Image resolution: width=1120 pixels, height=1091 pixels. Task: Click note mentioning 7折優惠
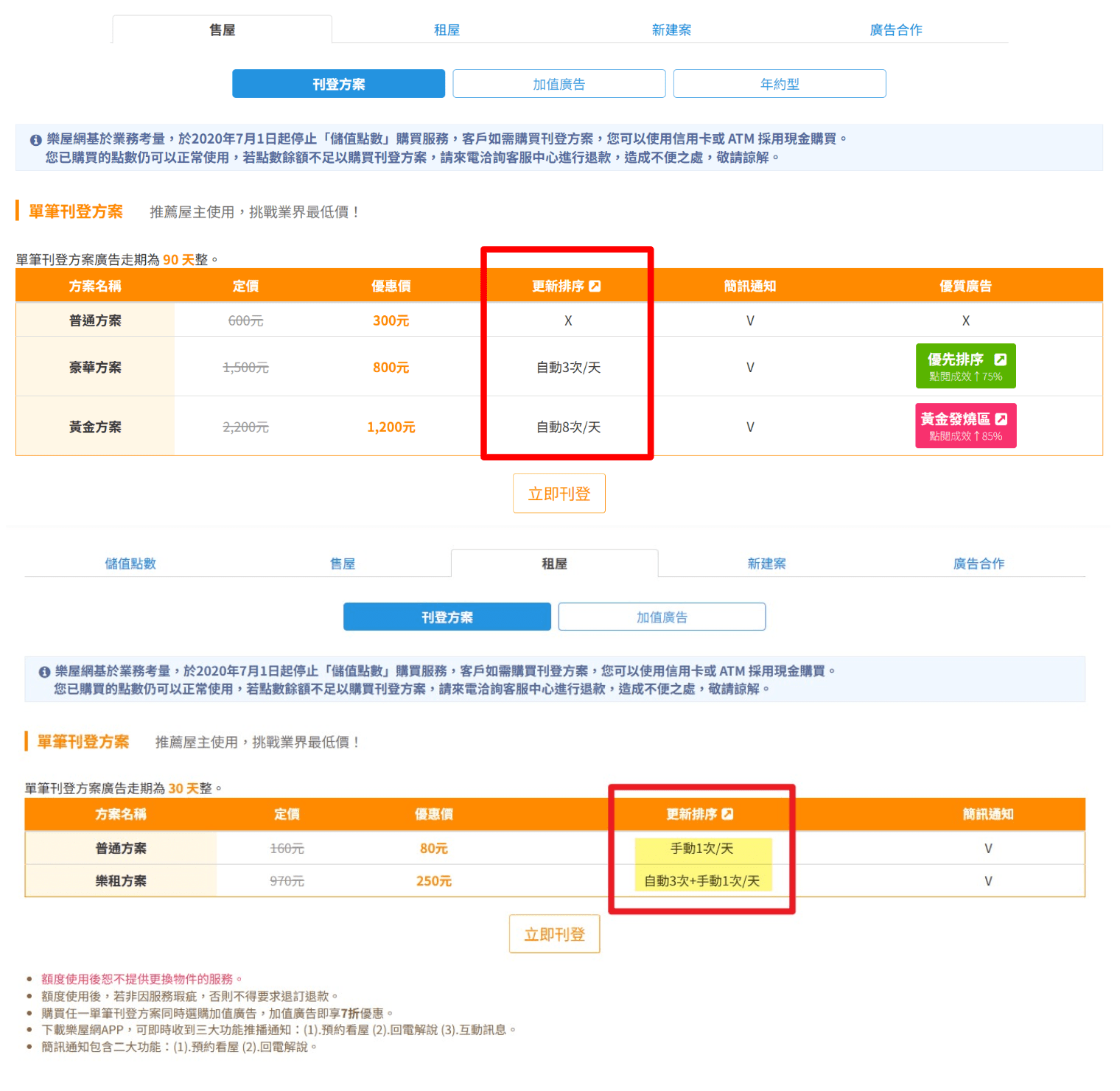[x=217, y=1013]
